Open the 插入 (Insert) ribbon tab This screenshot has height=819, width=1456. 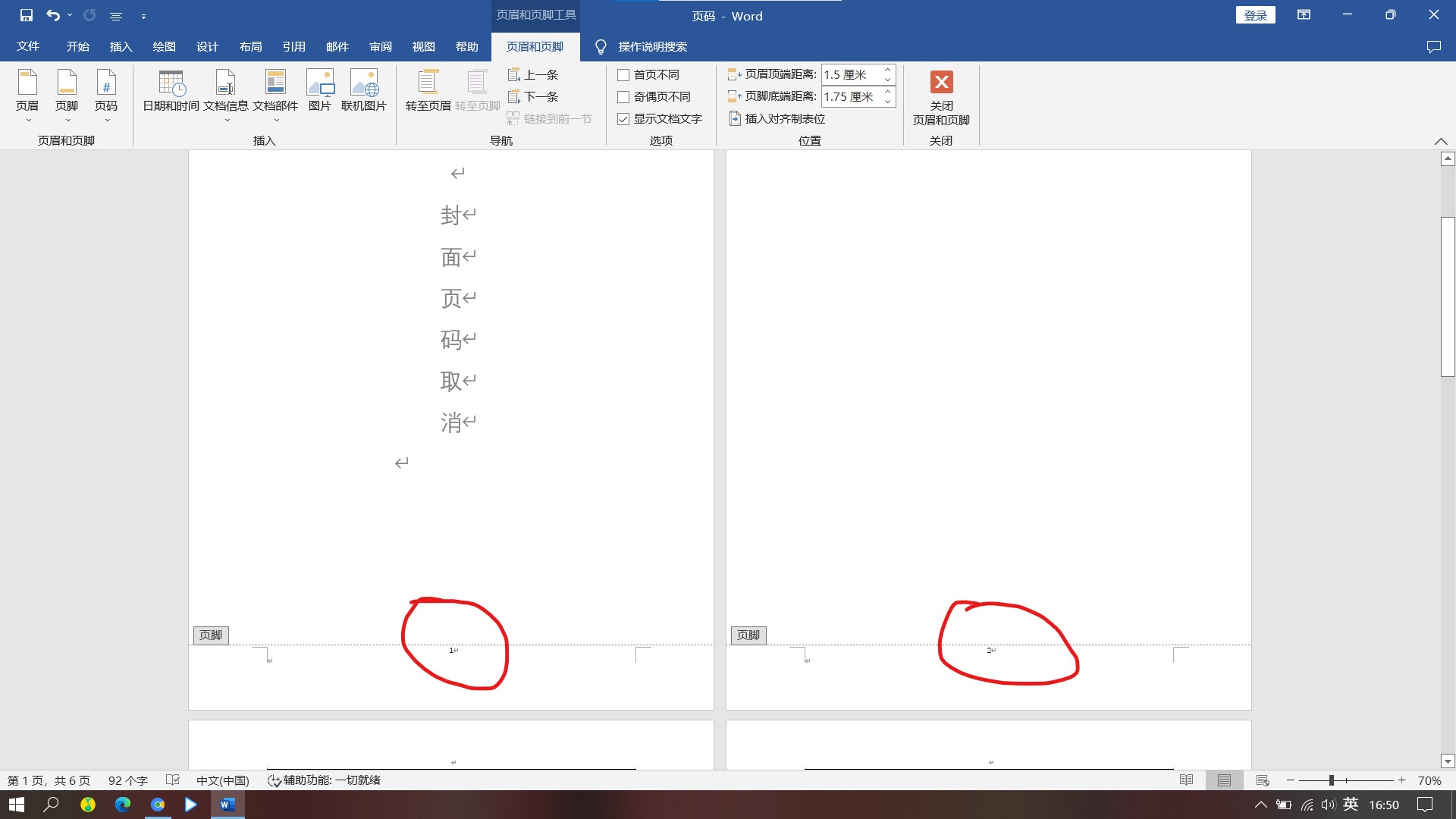coord(121,47)
